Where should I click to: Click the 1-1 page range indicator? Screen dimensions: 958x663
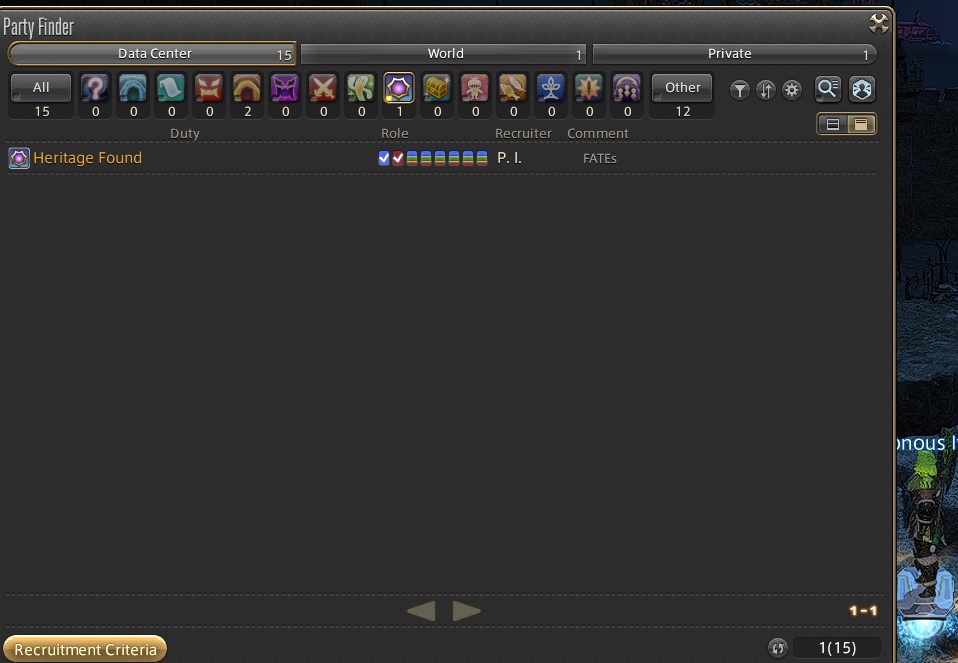click(863, 610)
